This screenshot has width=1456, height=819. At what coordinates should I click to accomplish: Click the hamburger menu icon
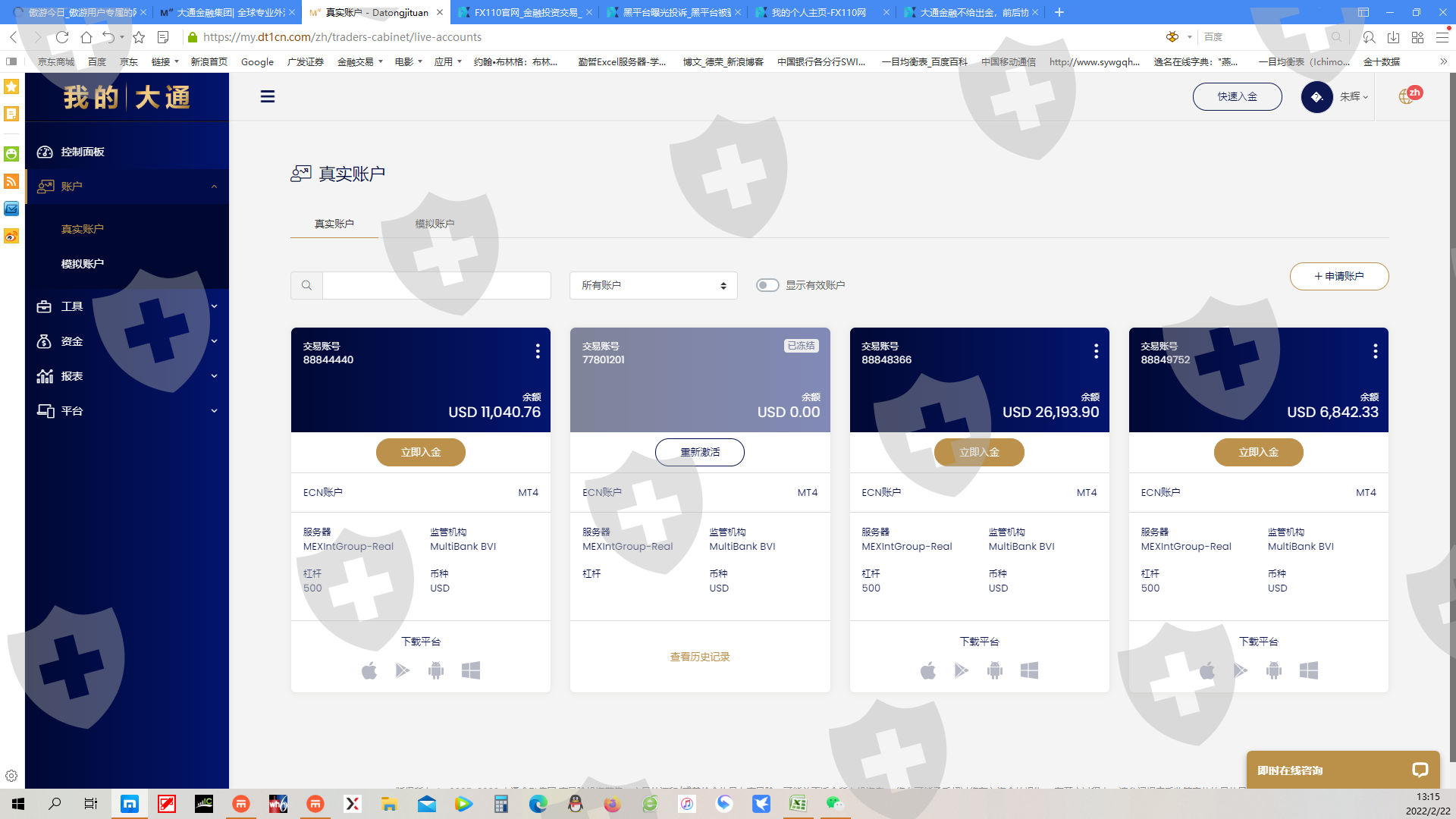[268, 96]
